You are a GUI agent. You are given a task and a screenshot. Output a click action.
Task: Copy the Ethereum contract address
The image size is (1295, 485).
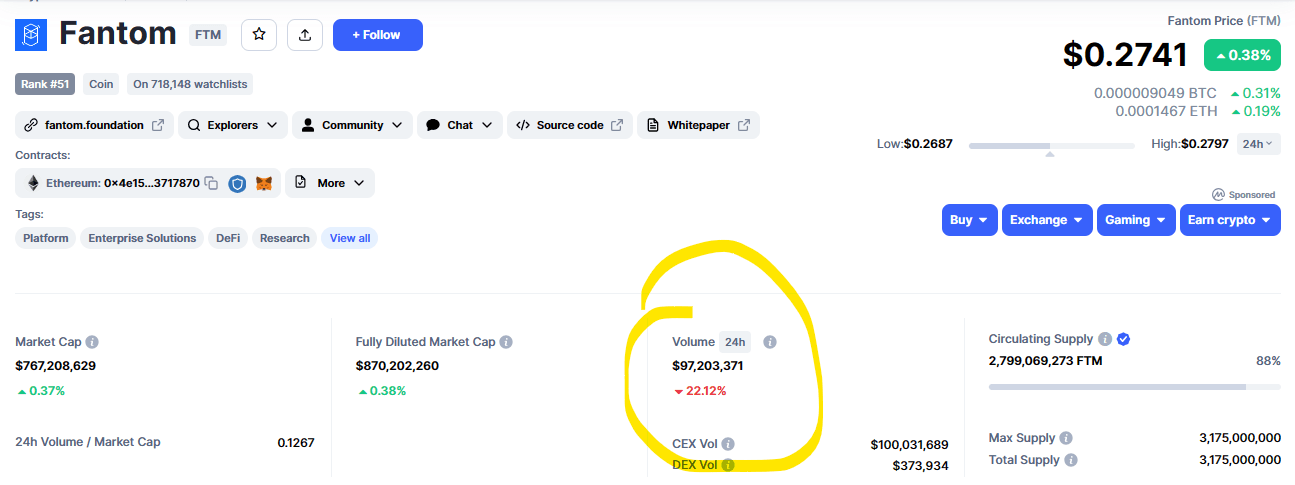pos(211,183)
